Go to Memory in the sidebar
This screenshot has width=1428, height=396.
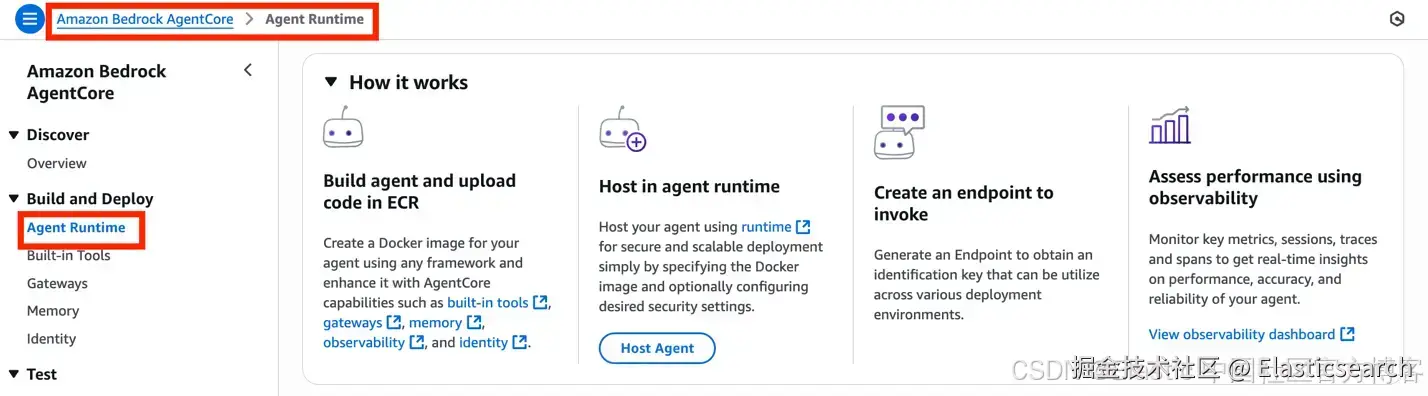53,311
